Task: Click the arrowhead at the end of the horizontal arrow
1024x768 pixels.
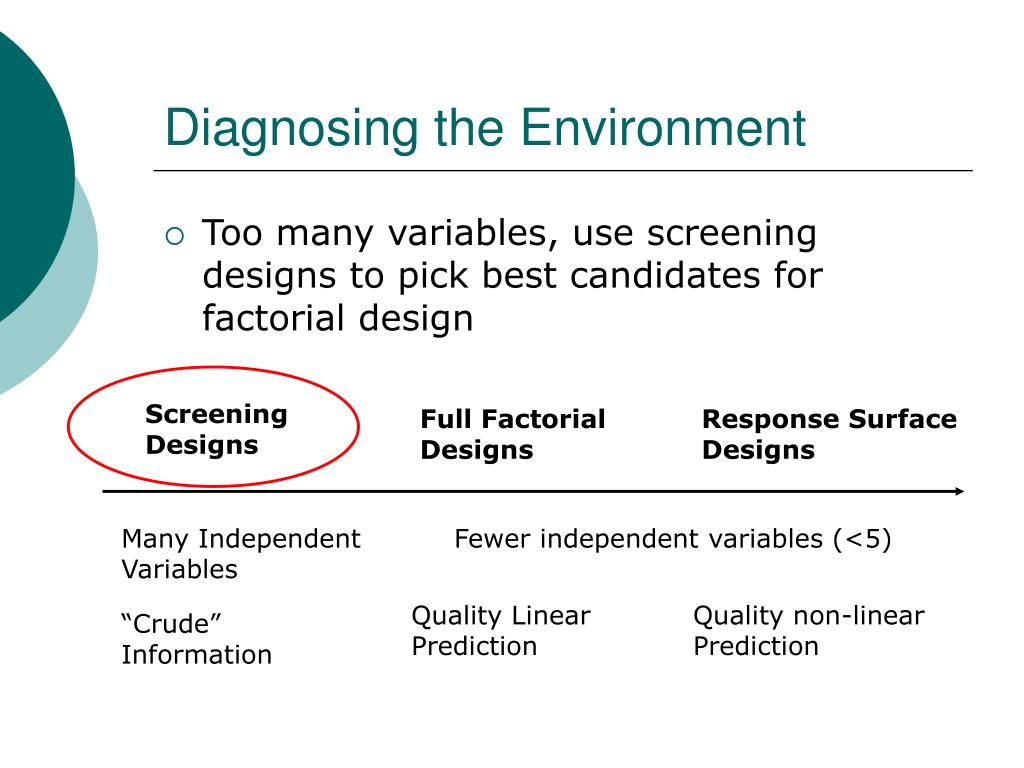Action: 959,491
